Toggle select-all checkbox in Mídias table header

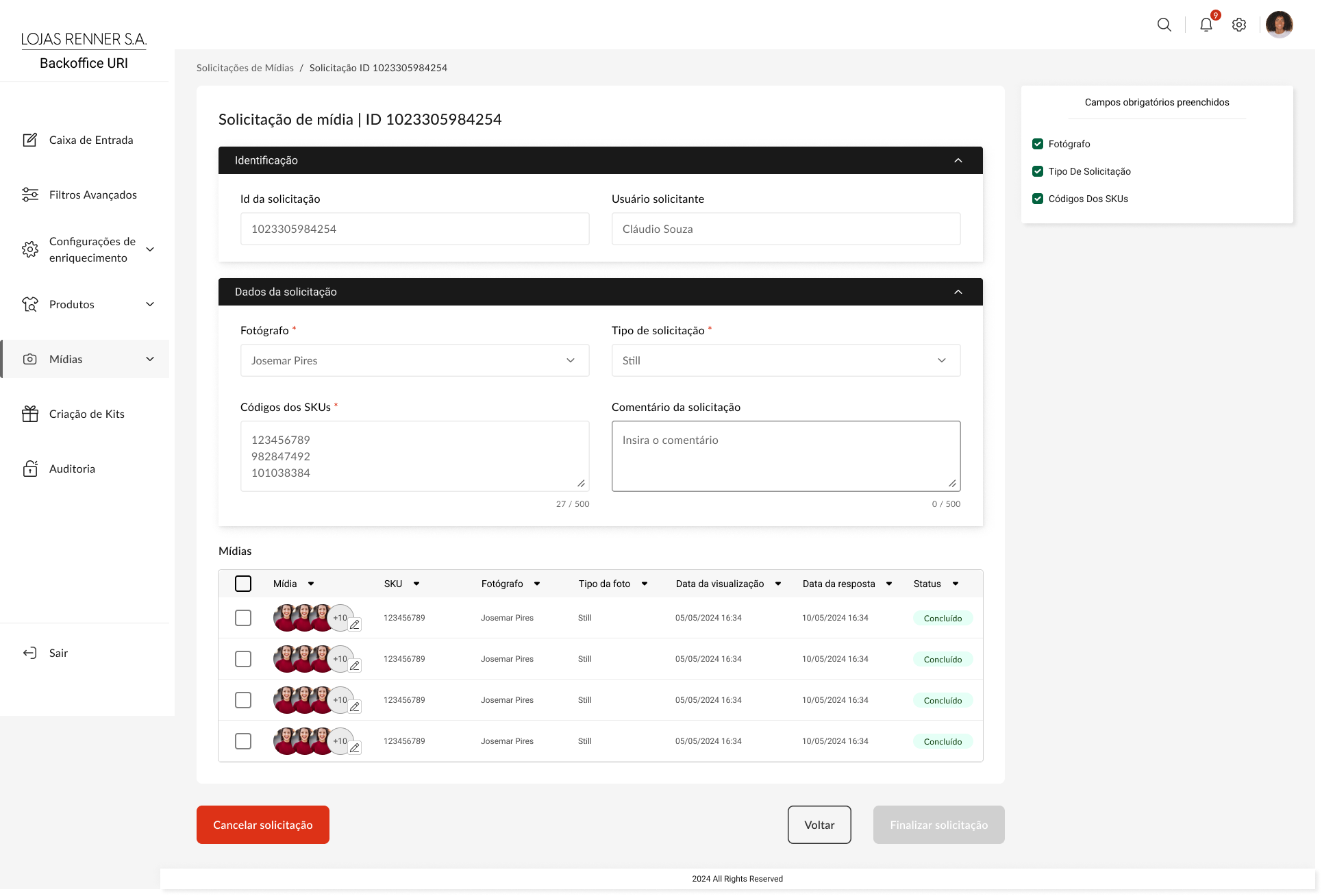pos(243,584)
